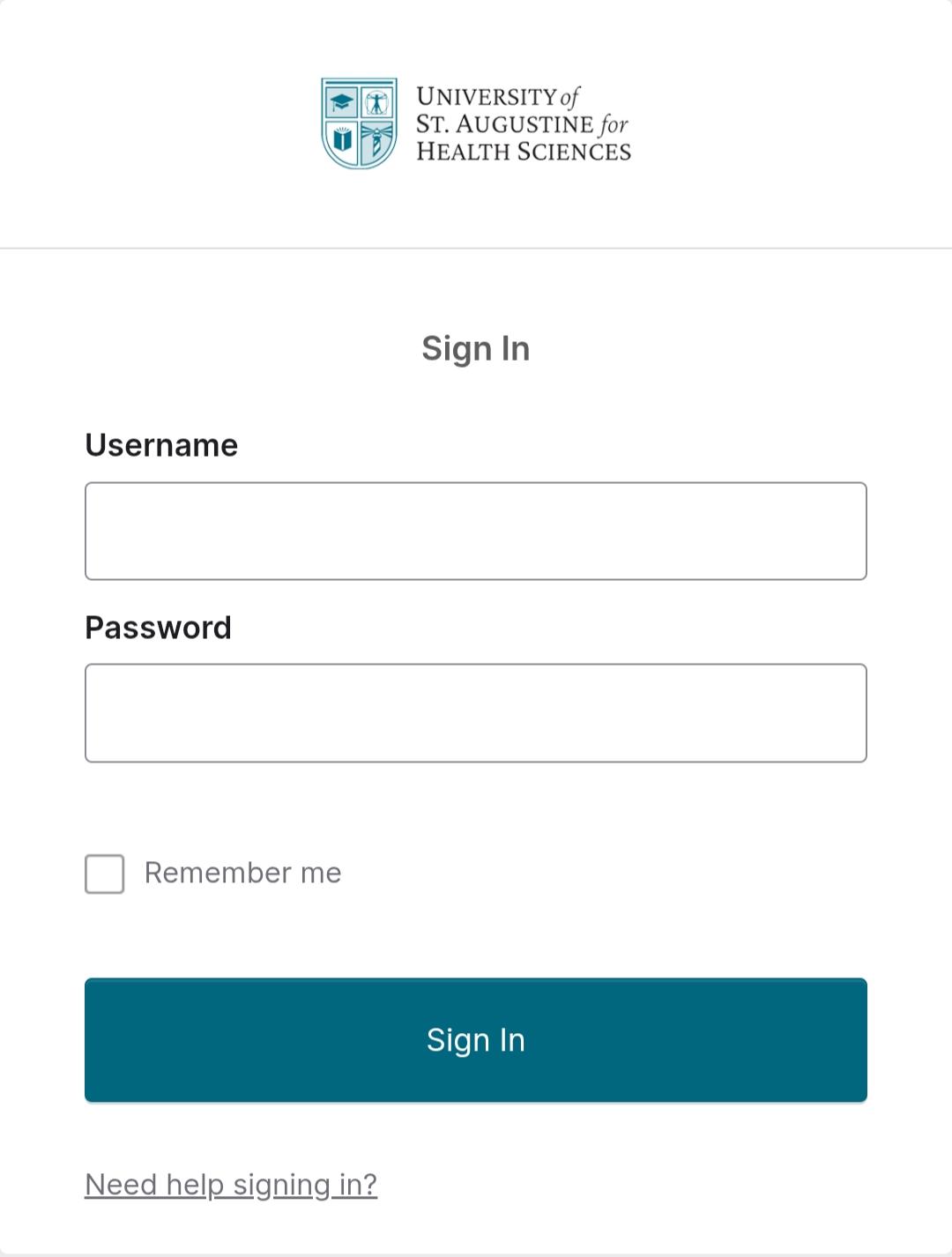The image size is (952, 1257).
Task: Click the Vitruvian man figure in crest
Action: (377, 102)
